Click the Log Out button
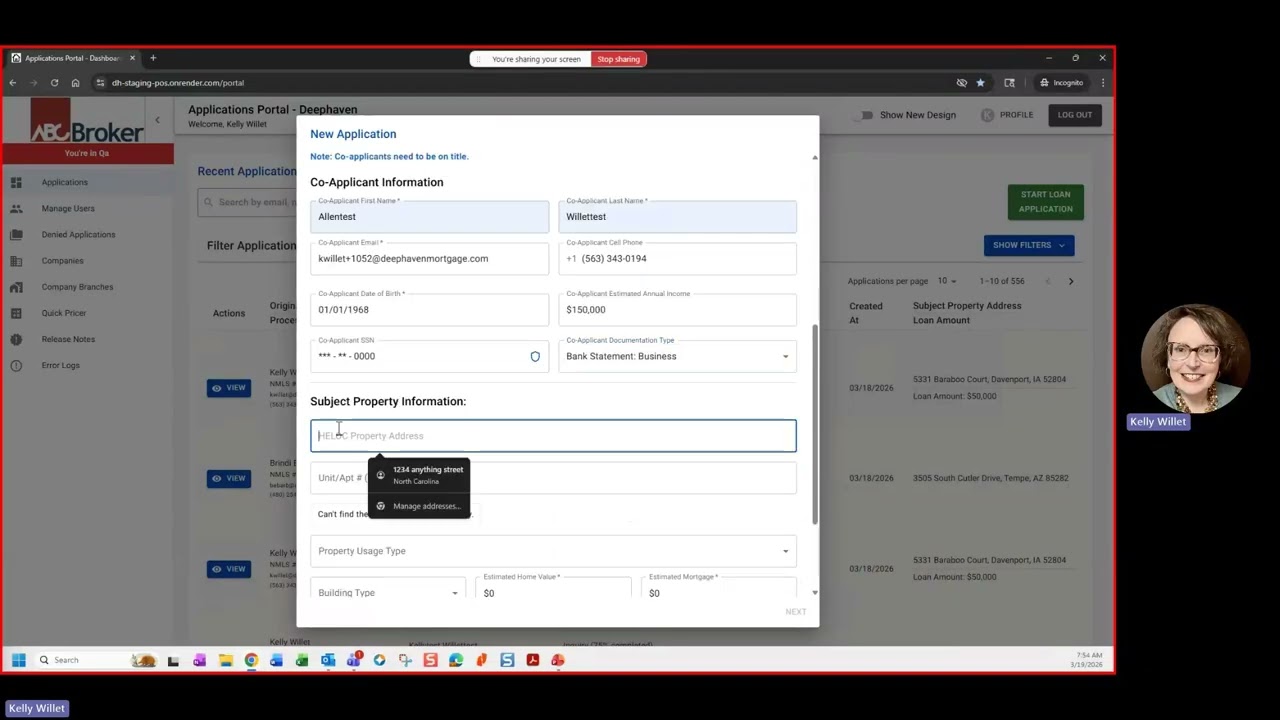 pos(1075,115)
